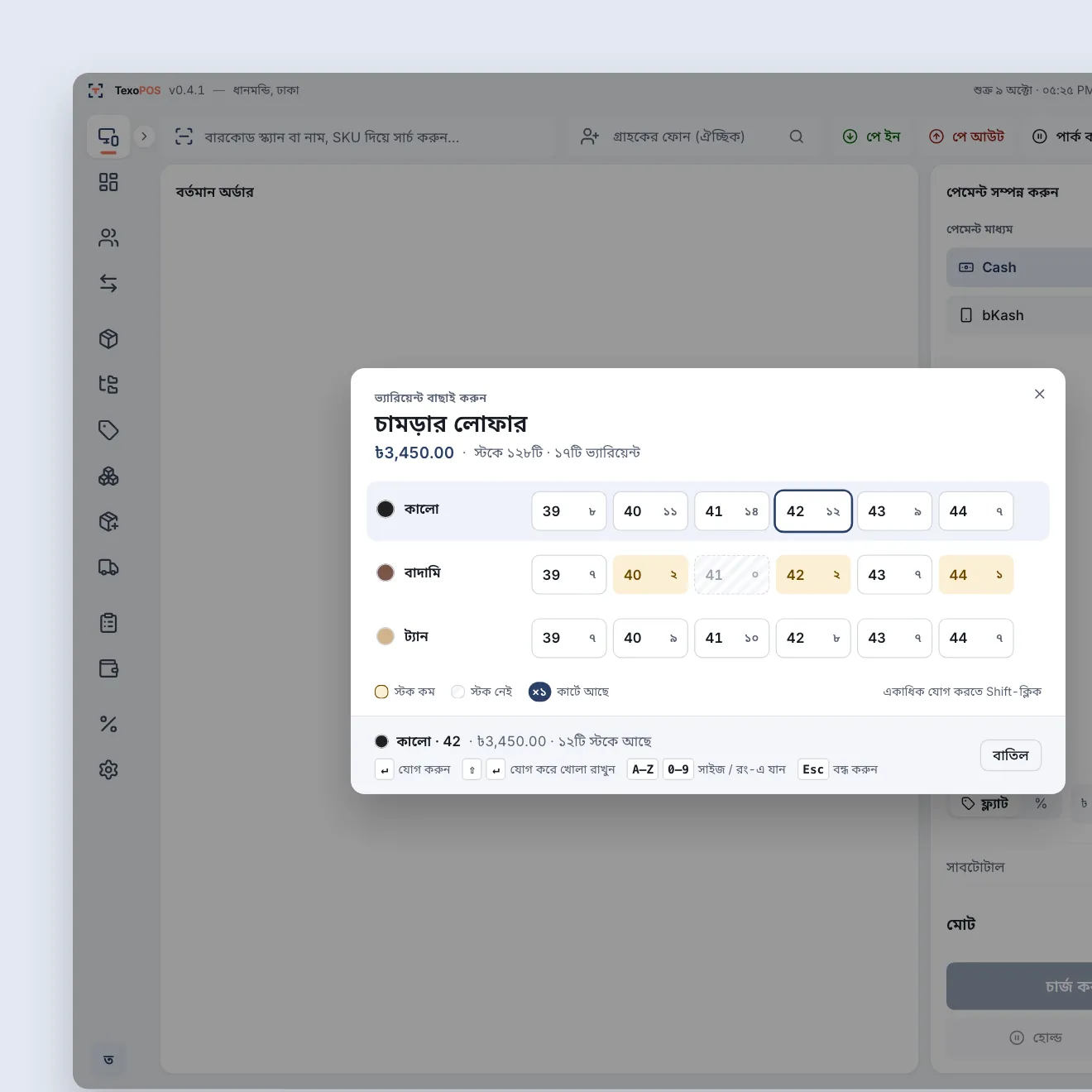Switch language using the ত button
1092x1092 pixels.
[108, 1060]
